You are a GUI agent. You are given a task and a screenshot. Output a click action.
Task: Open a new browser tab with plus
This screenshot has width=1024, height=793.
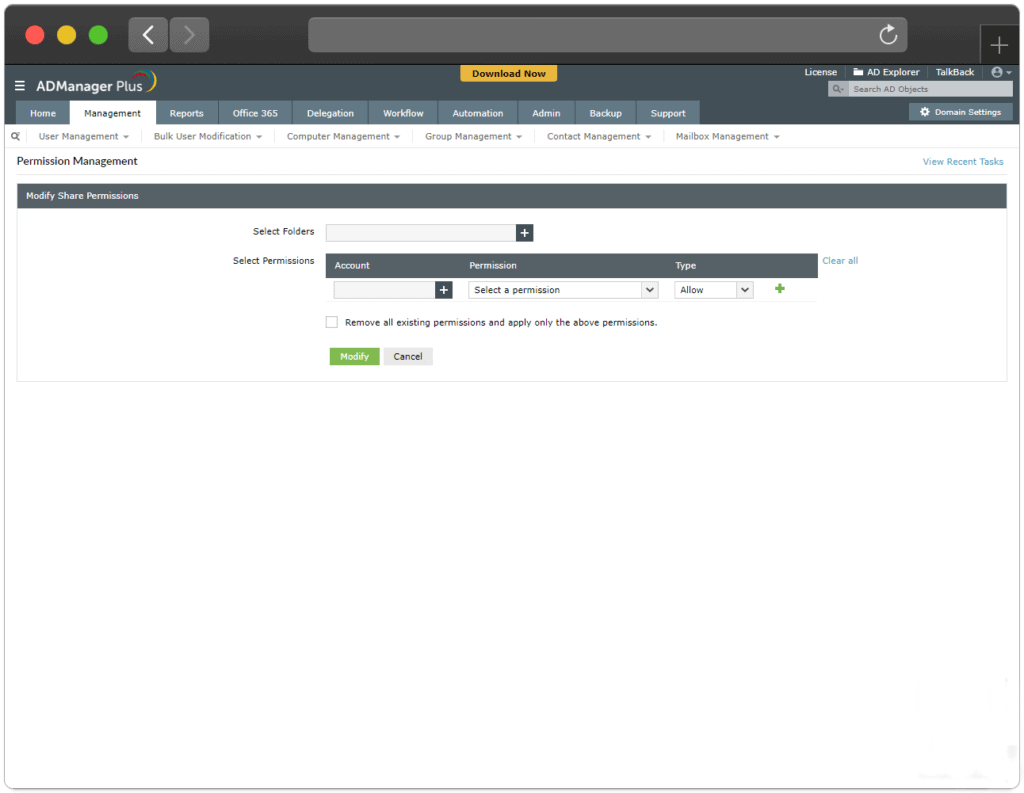tap(999, 45)
